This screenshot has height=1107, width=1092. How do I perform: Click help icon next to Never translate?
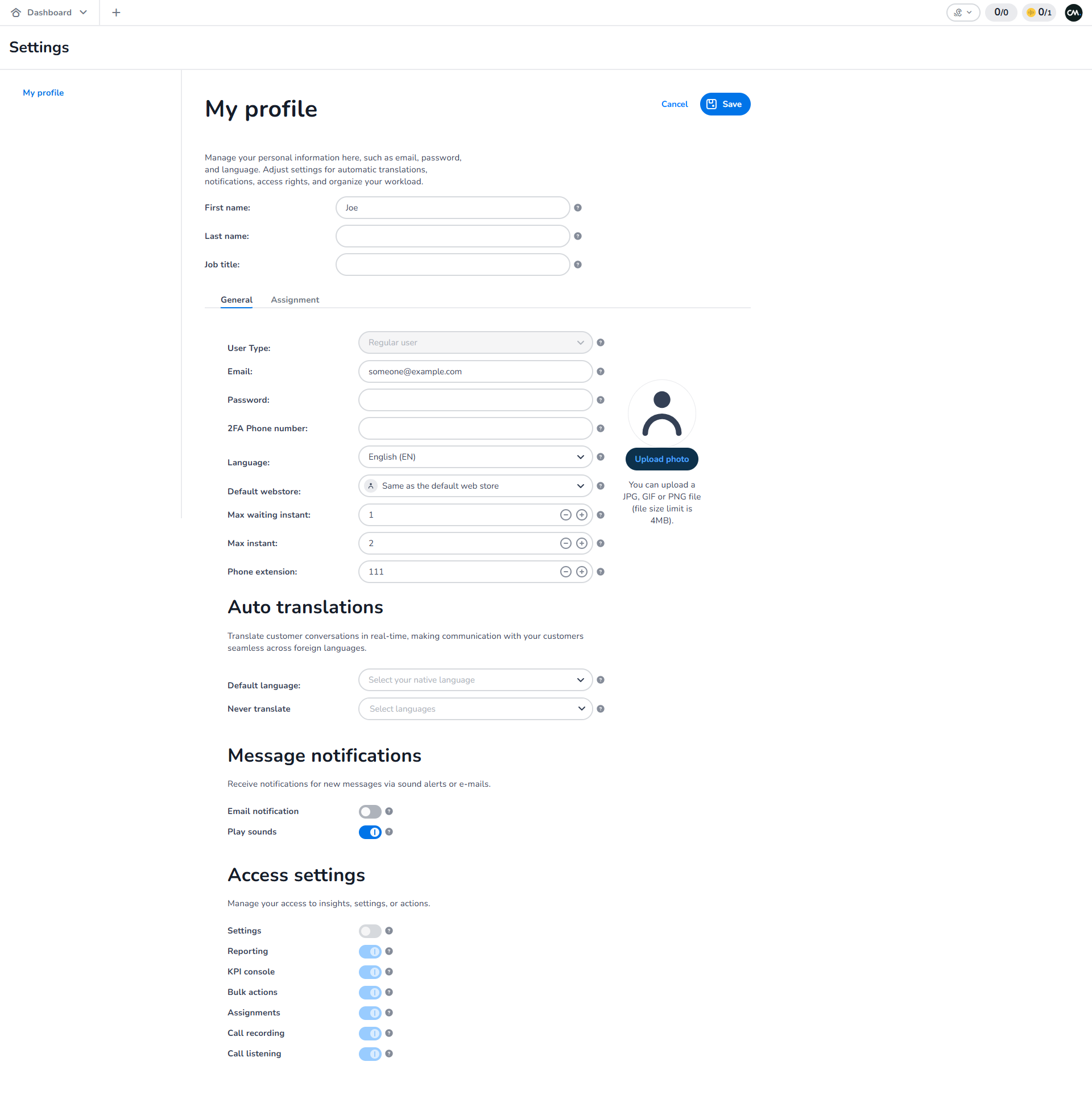pos(601,709)
